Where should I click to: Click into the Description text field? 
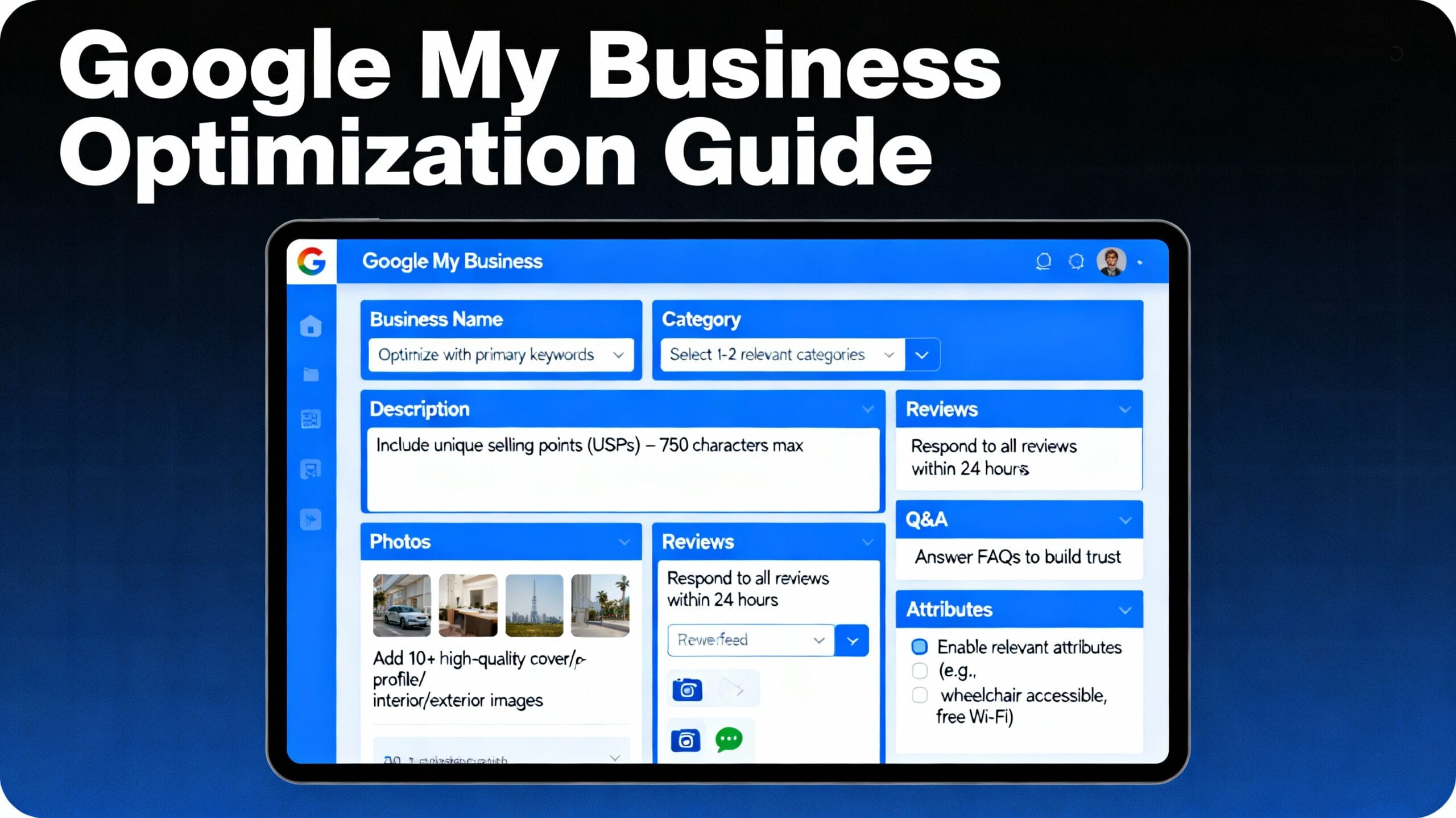click(x=623, y=469)
